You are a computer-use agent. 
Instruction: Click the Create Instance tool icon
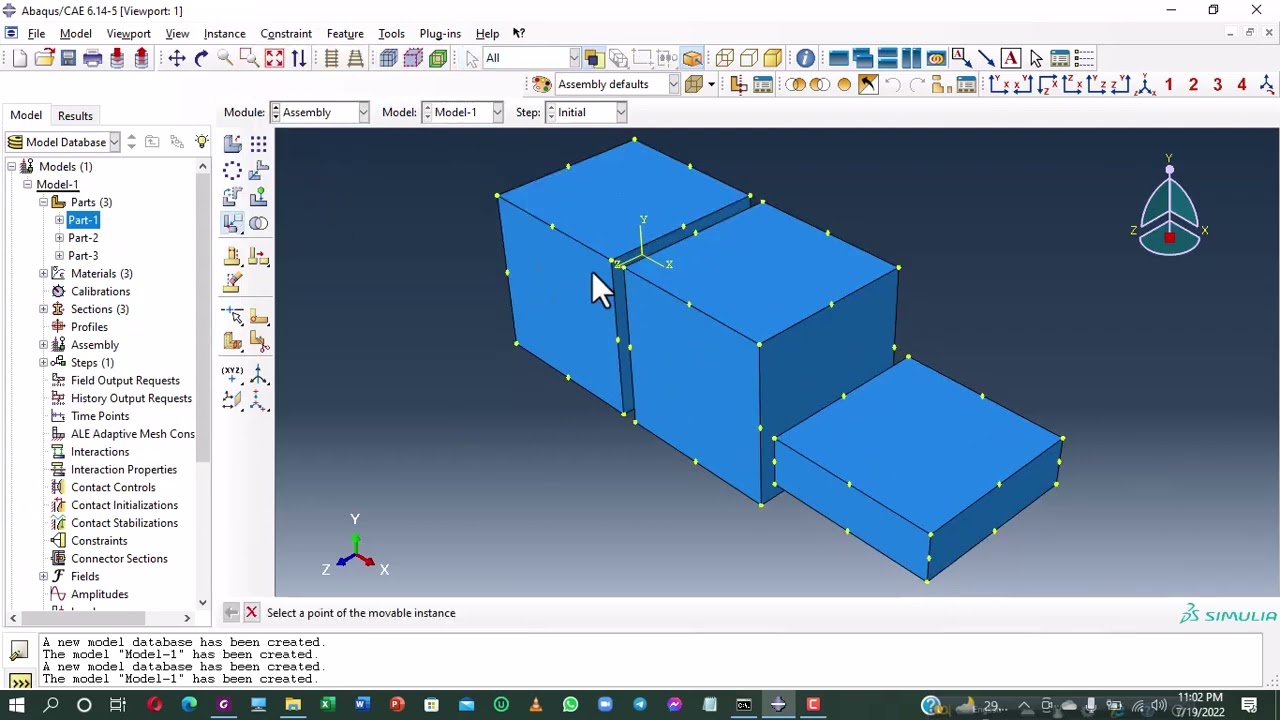tap(232, 144)
